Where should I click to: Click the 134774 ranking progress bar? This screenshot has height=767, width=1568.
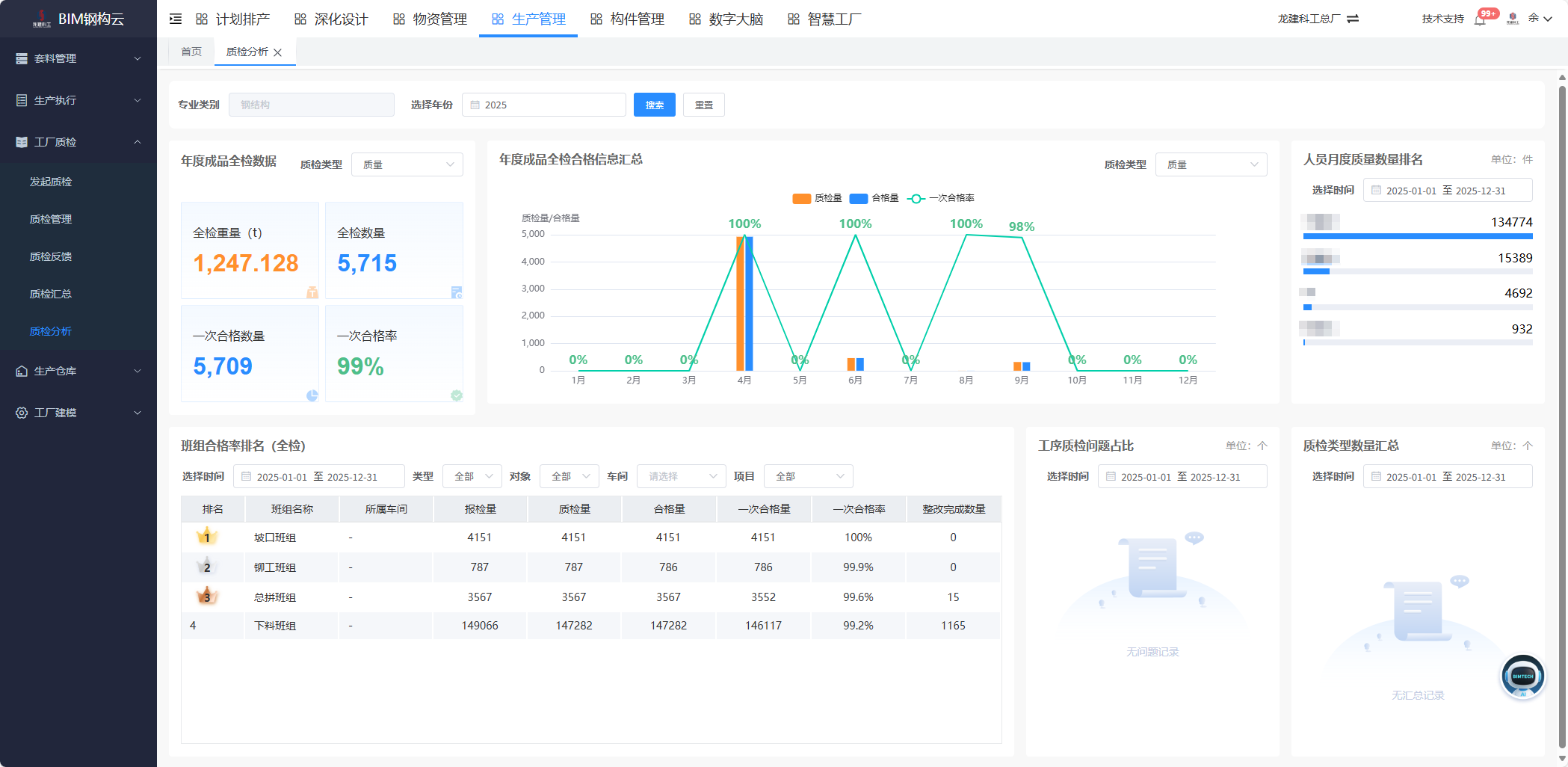[x=1418, y=236]
